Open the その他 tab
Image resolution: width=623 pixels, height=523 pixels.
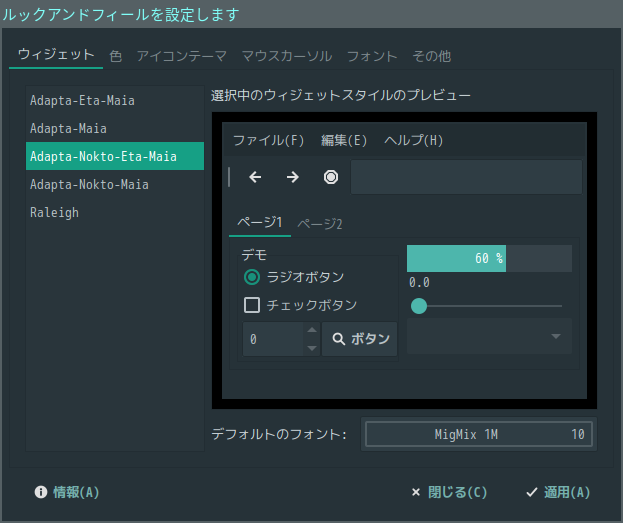(432, 56)
